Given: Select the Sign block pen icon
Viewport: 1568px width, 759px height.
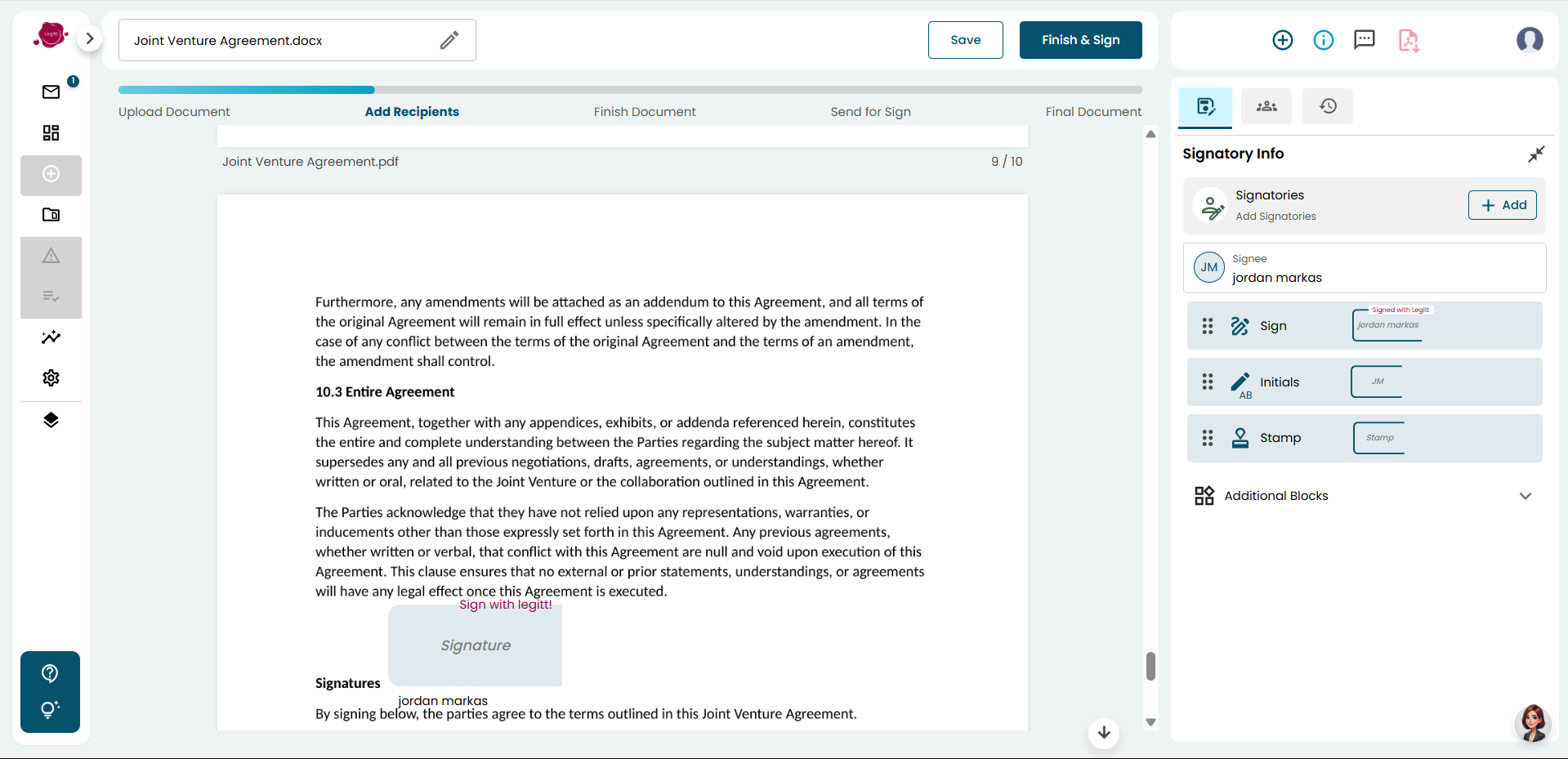Looking at the screenshot, I should [x=1240, y=326].
